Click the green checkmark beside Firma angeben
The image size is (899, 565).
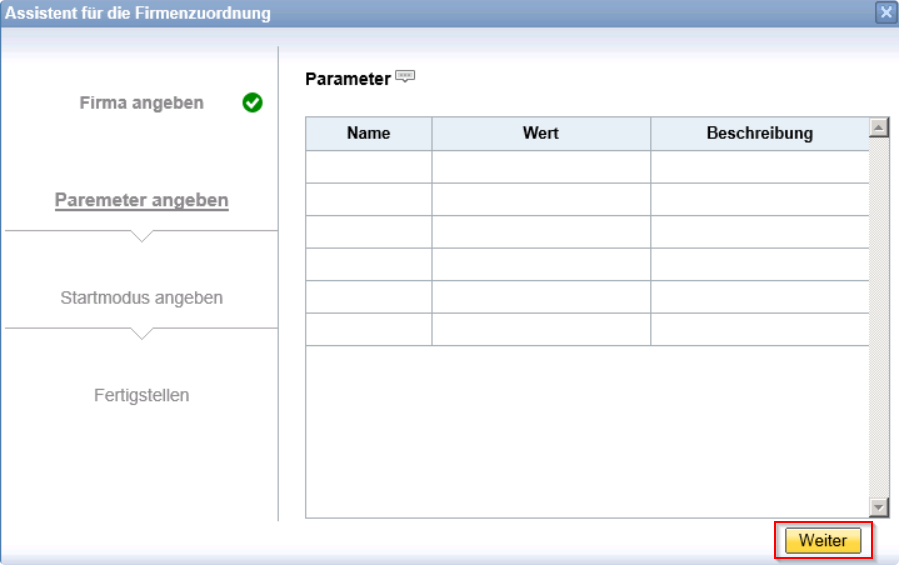(x=252, y=103)
